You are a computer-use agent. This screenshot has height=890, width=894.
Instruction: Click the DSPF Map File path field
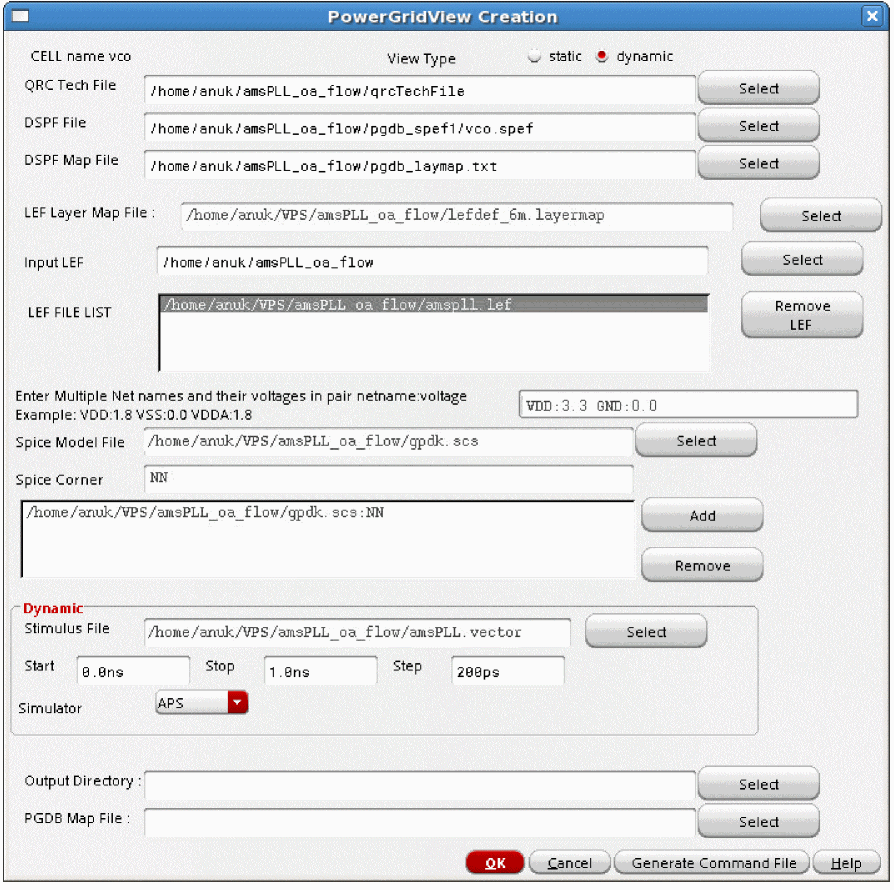click(x=420, y=166)
